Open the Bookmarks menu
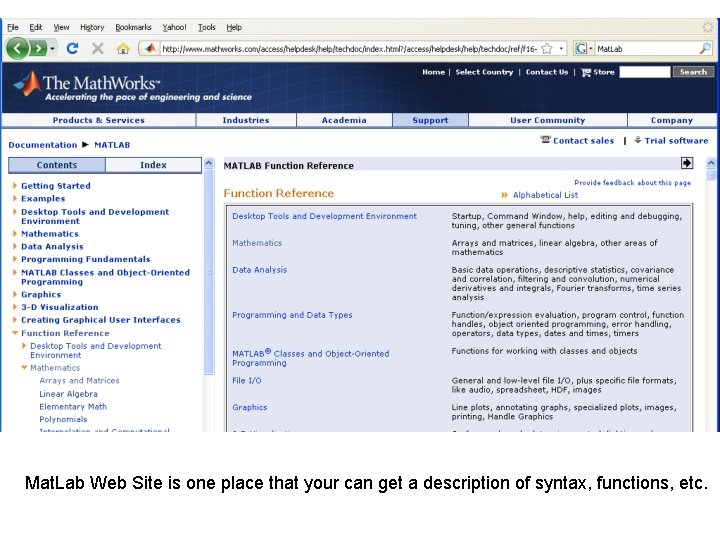This screenshot has width=720, height=540. [133, 27]
